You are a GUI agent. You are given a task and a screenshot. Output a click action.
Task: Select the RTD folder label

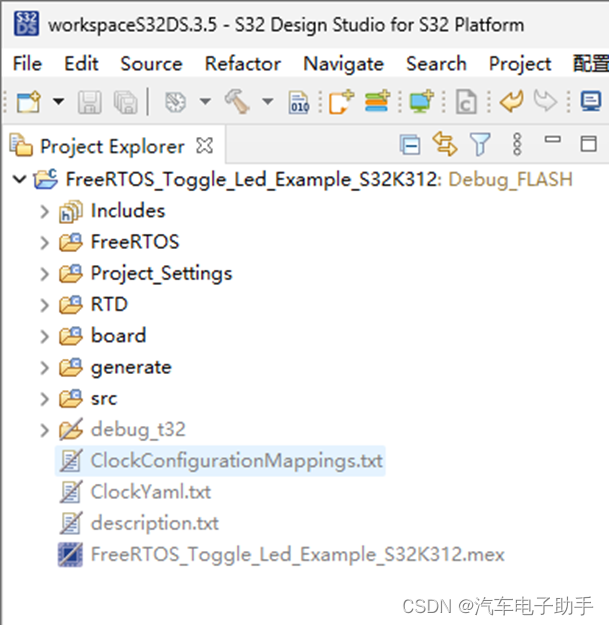tap(109, 305)
